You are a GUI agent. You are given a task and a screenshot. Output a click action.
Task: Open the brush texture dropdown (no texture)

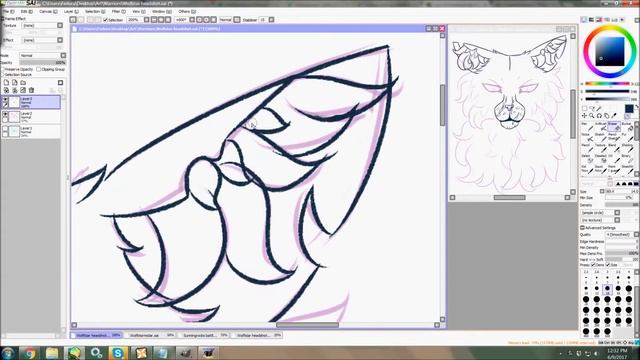pyautogui.click(x=617, y=220)
